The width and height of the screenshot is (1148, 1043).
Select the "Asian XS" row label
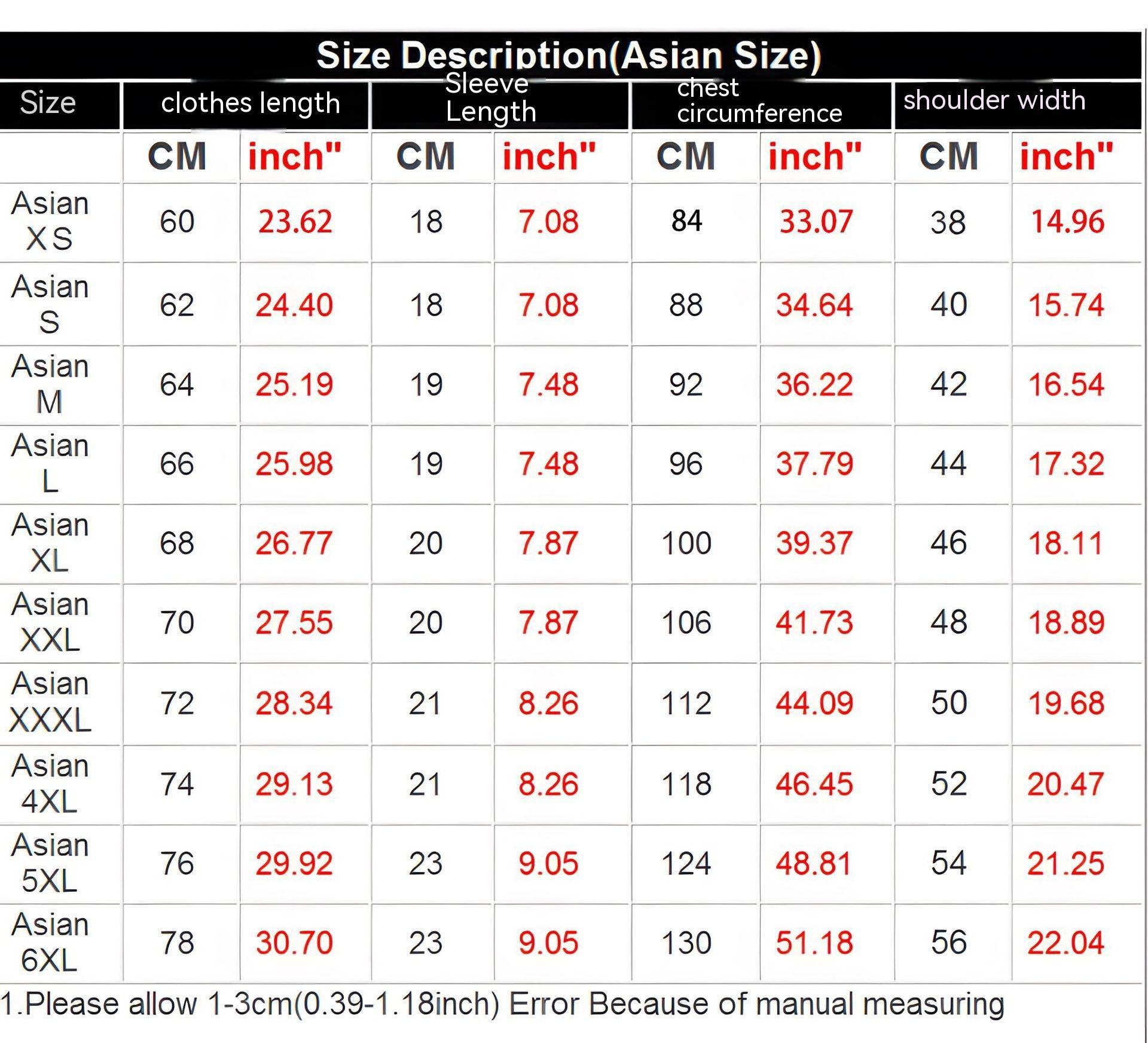pyautogui.click(x=50, y=221)
